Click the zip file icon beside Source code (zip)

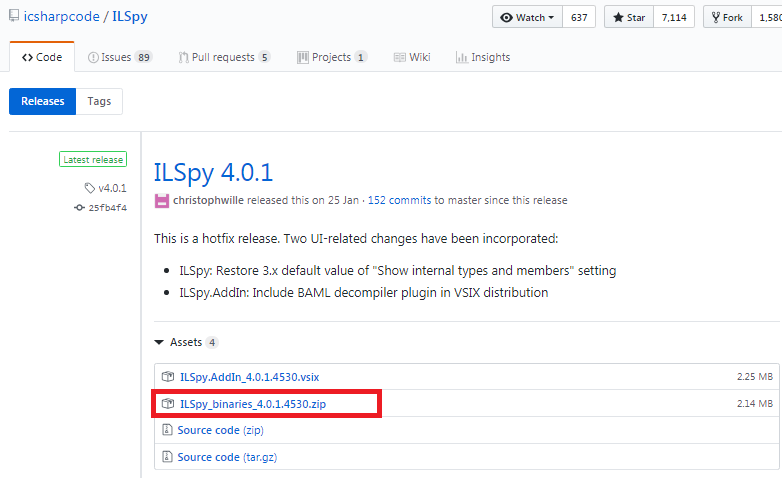(x=167, y=430)
